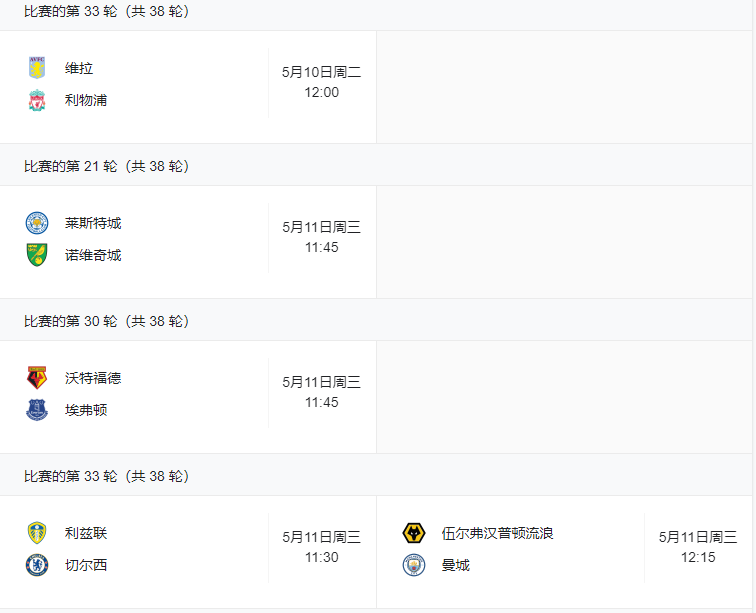Open match time 5月10日周二 12:00
756x613 pixels.
(322, 82)
